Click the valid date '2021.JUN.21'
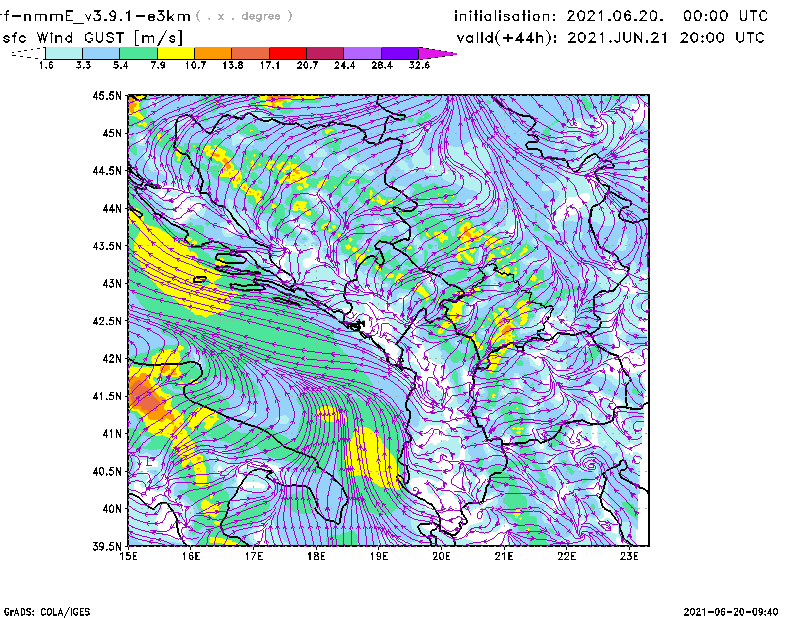 click(617, 38)
